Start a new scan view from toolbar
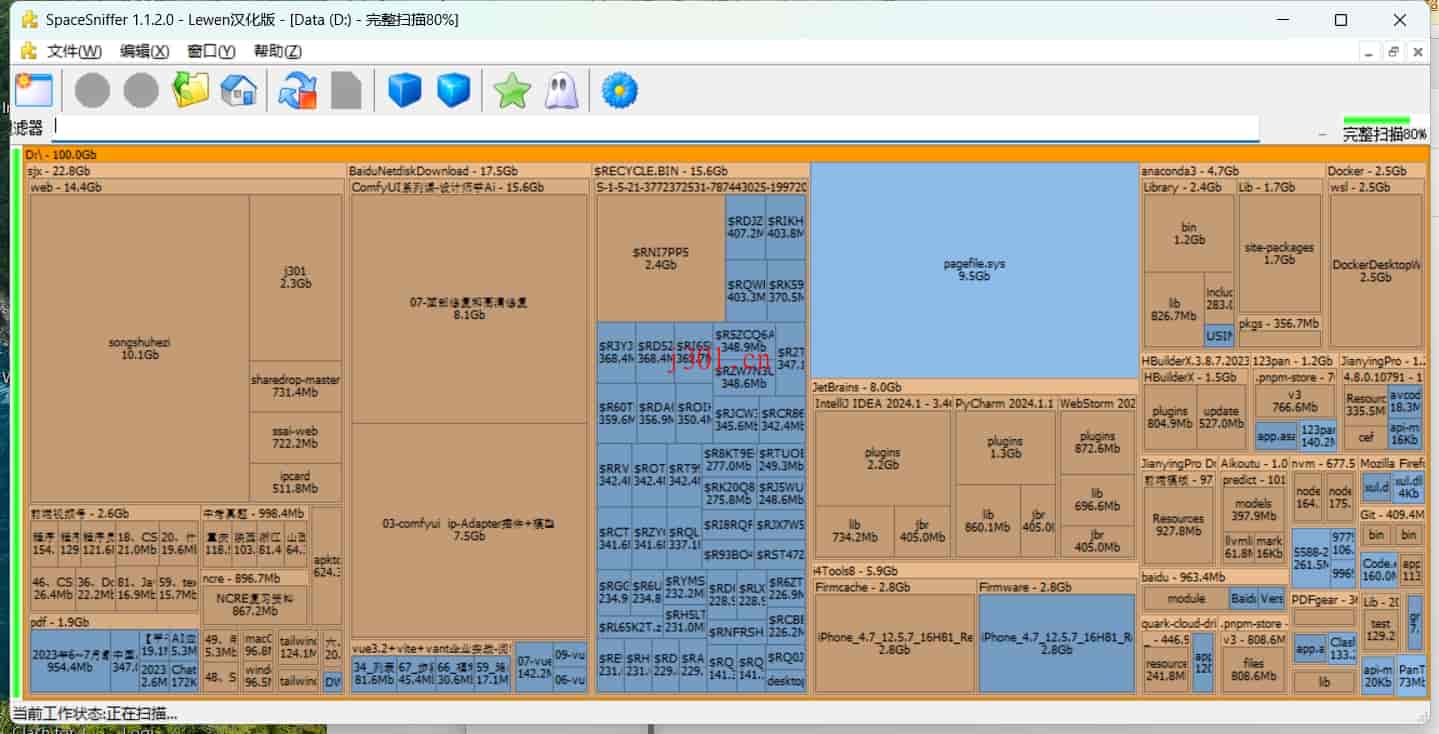1439x734 pixels. (x=33, y=90)
